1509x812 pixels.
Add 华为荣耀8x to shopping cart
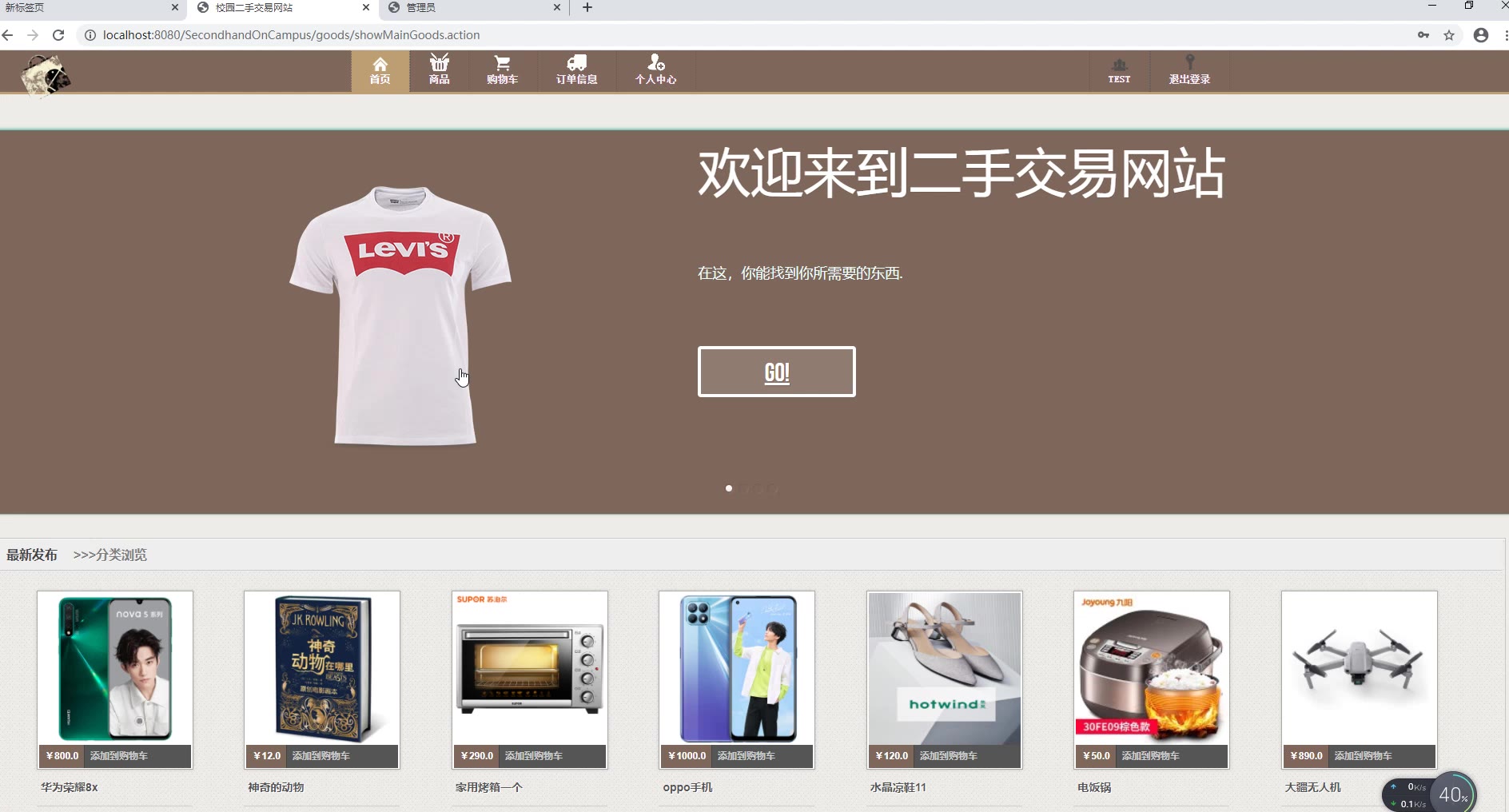click(x=119, y=756)
